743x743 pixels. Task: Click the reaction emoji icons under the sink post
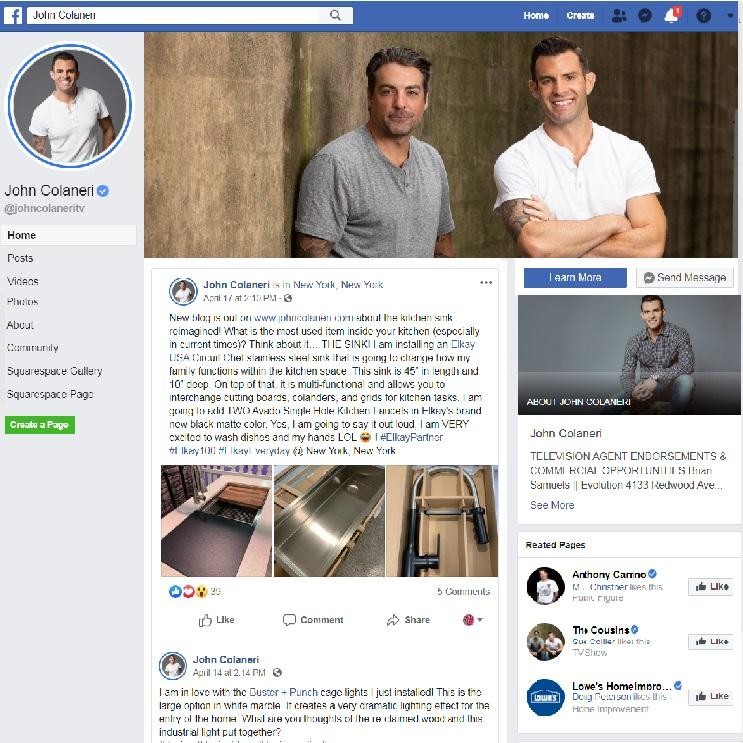189,591
